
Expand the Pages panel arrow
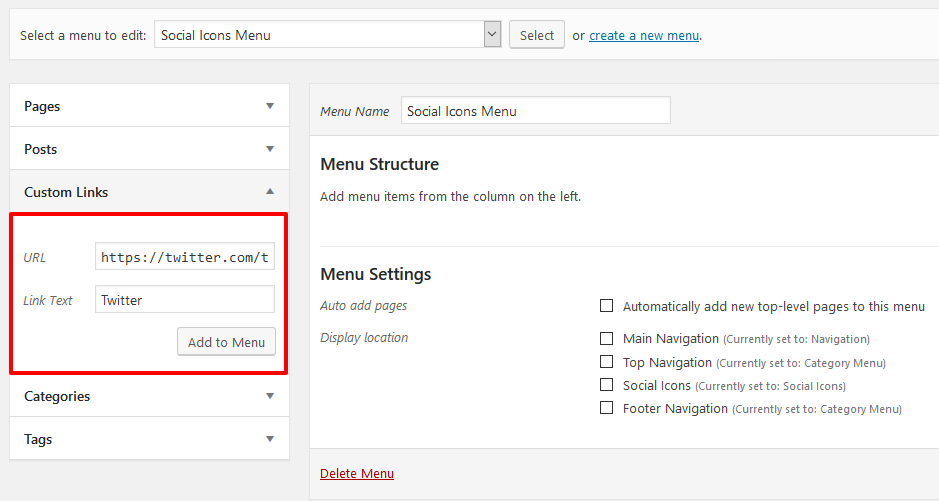coord(270,106)
